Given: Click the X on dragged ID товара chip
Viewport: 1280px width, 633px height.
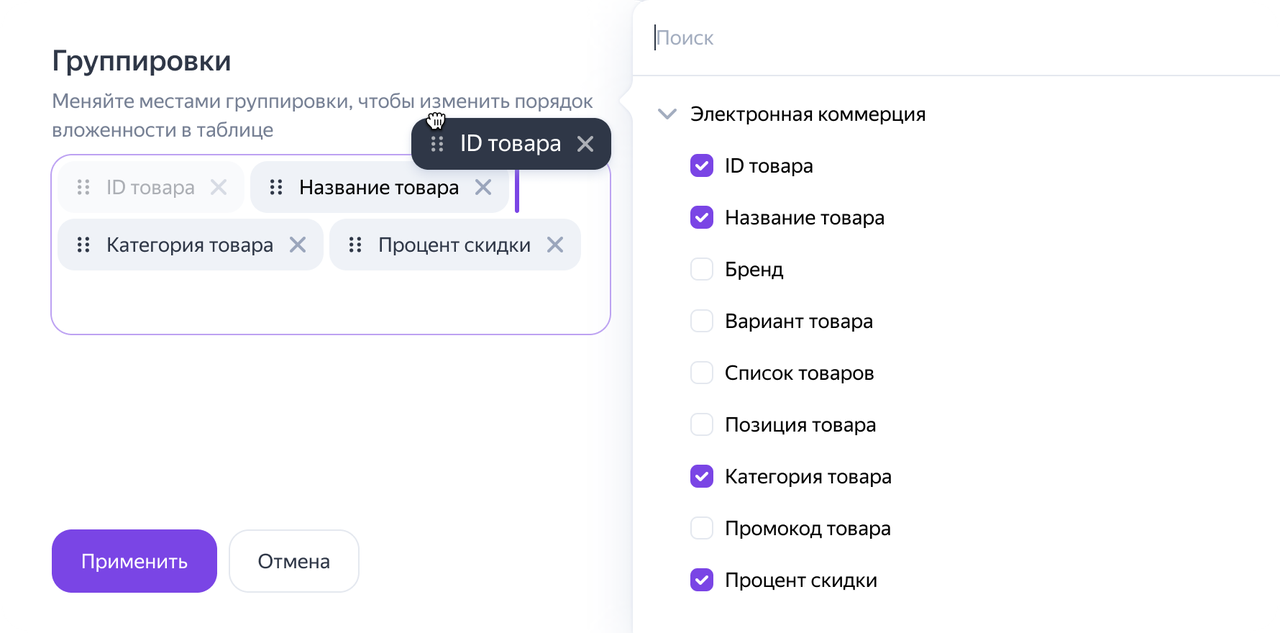Looking at the screenshot, I should (x=586, y=144).
